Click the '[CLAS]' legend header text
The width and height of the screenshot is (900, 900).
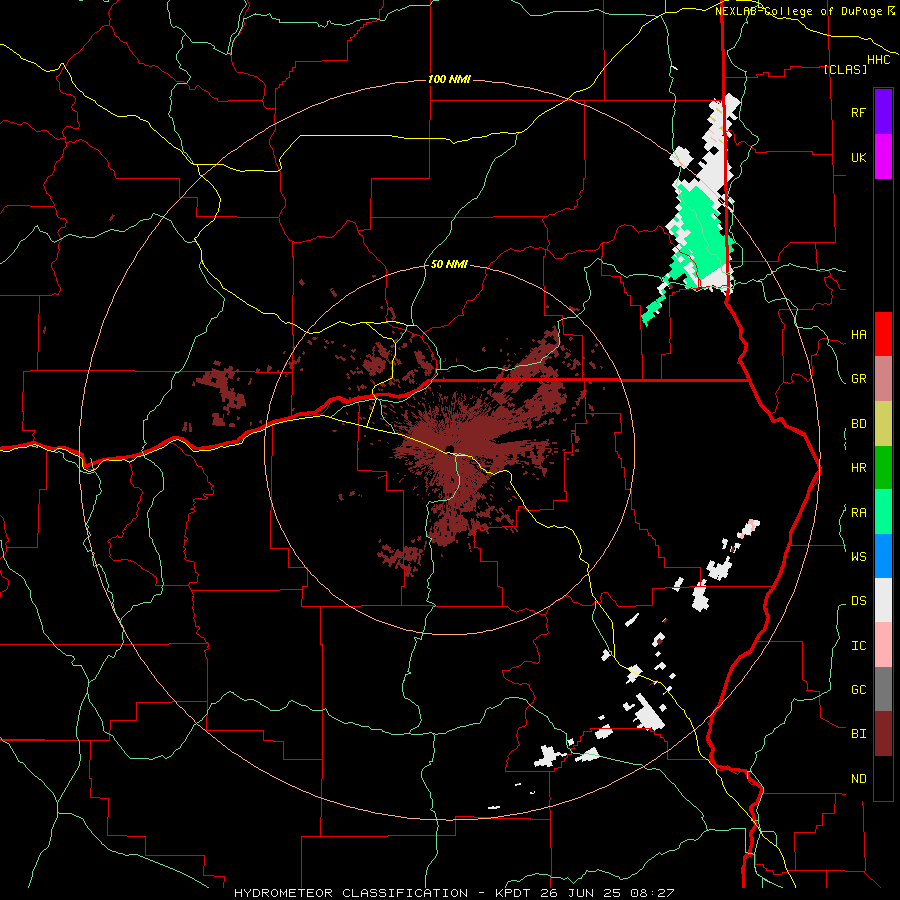pyautogui.click(x=845, y=69)
